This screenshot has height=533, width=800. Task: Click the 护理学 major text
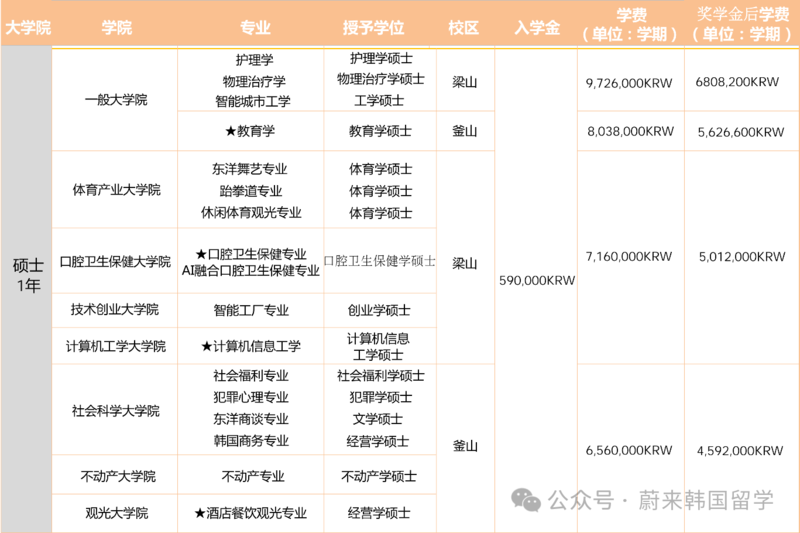pyautogui.click(x=254, y=60)
